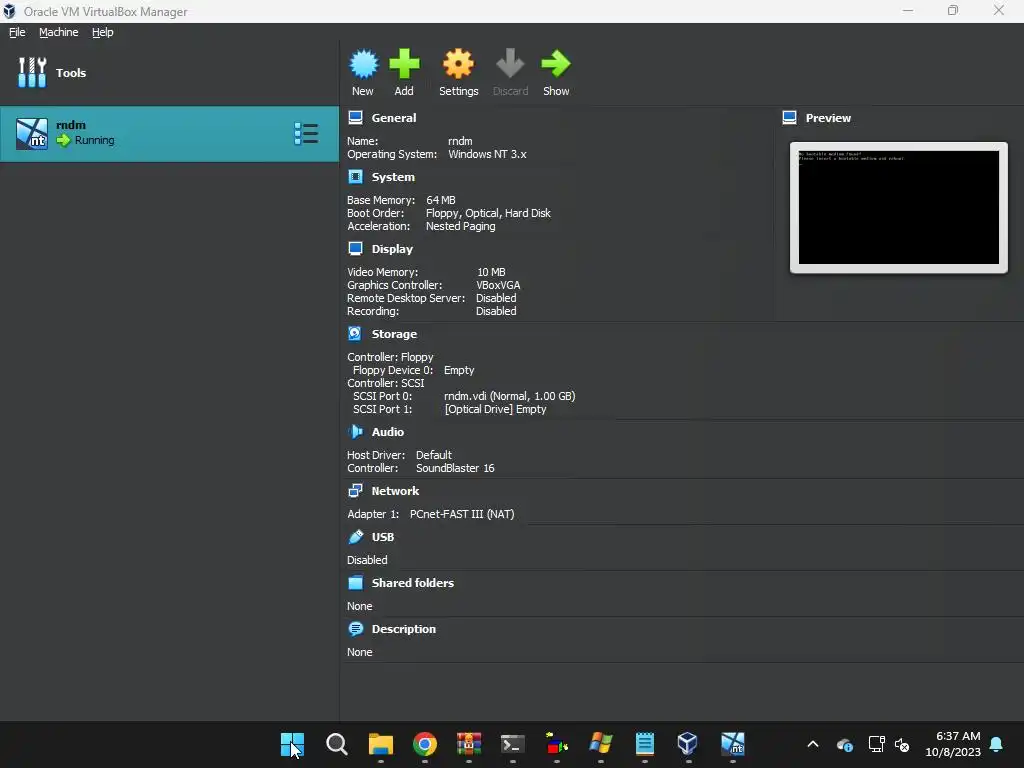Image resolution: width=1024 pixels, height=768 pixels.
Task: Click the System section chip icon
Action: click(x=355, y=177)
